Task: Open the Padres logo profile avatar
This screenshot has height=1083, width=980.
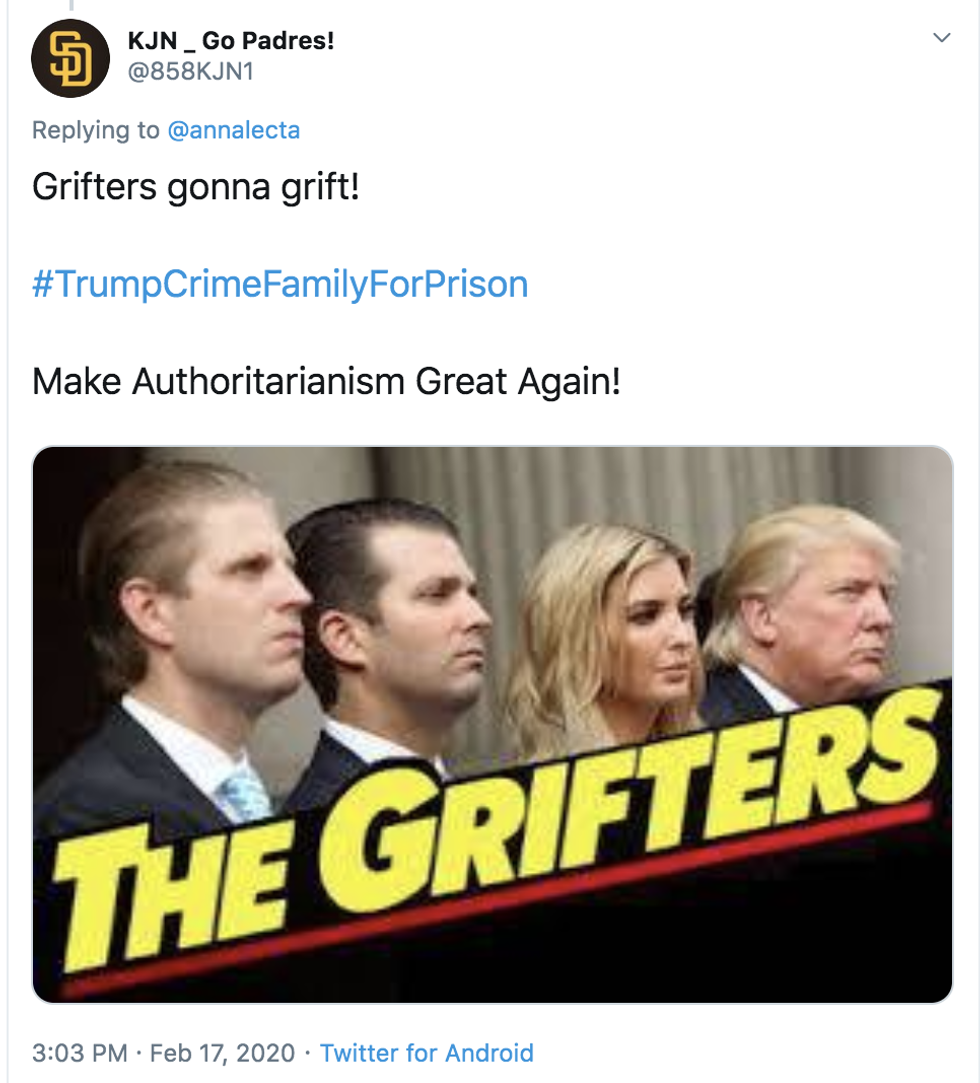Action: (x=70, y=57)
